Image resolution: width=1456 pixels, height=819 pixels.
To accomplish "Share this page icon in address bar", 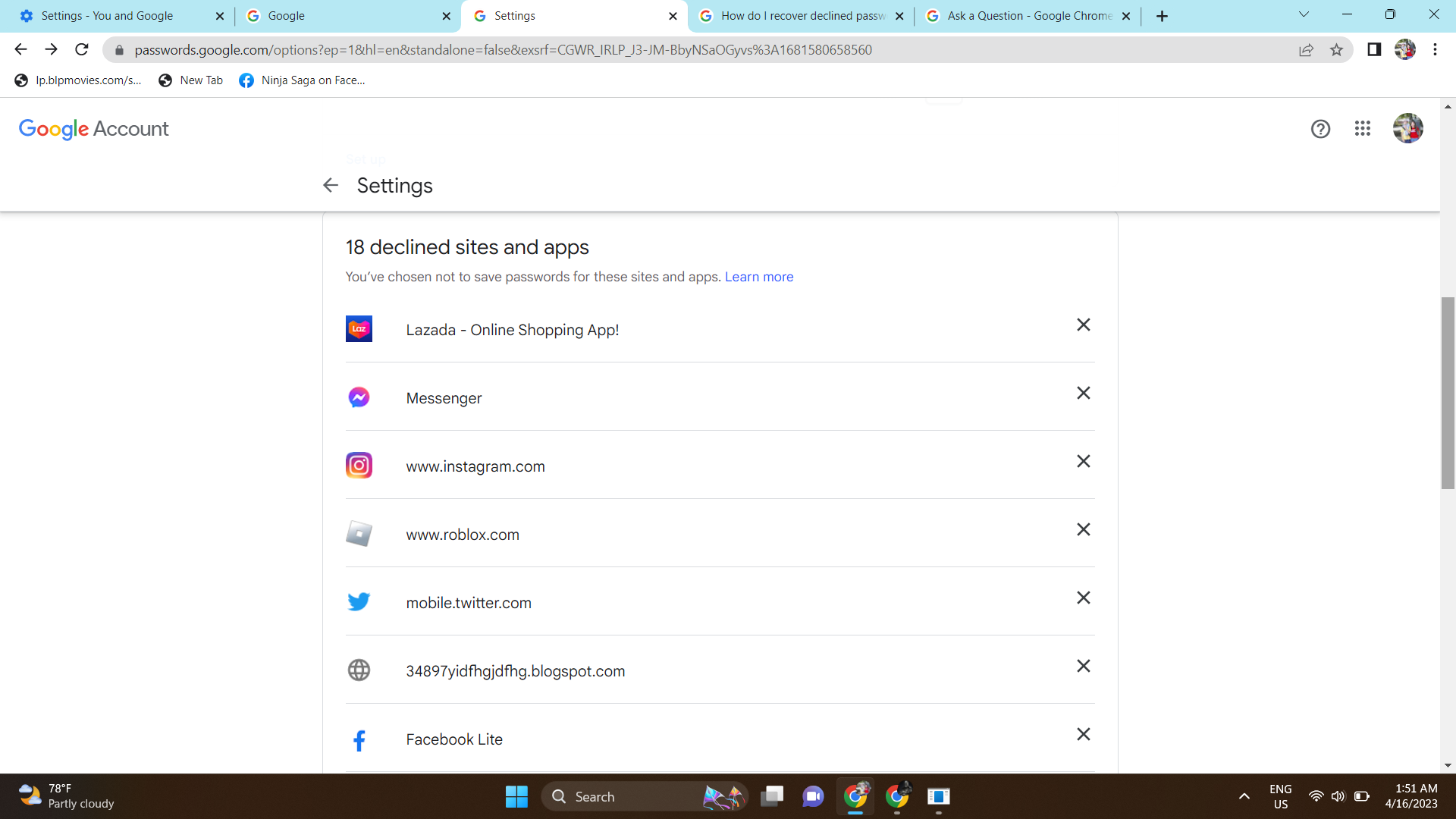I will point(1306,50).
